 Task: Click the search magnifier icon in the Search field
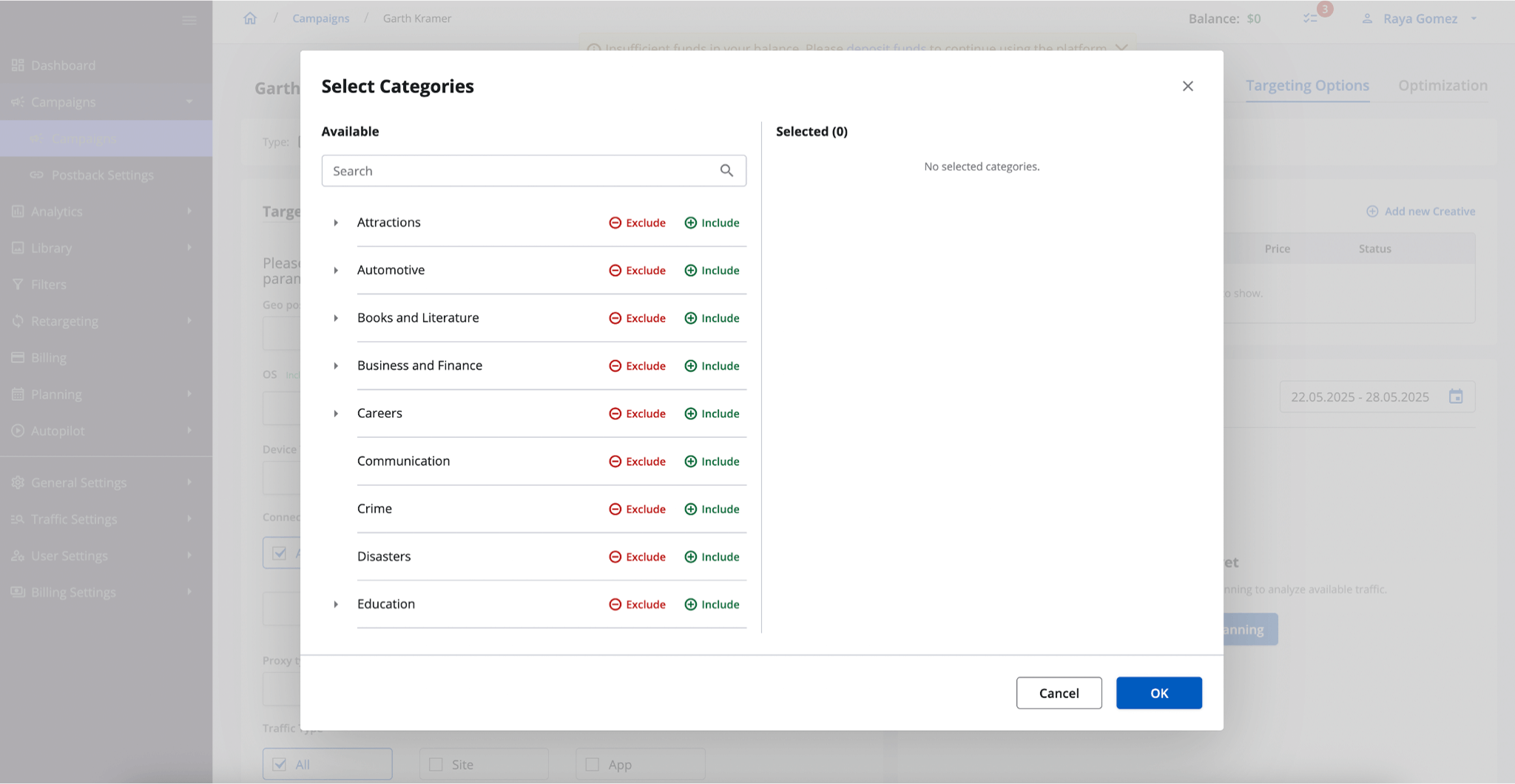[x=727, y=171]
